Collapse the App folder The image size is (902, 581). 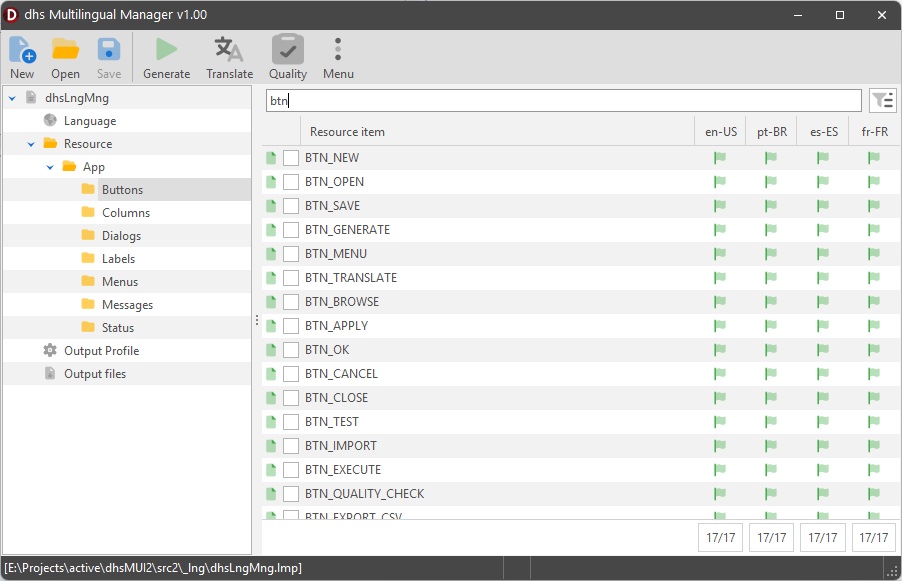coord(50,166)
